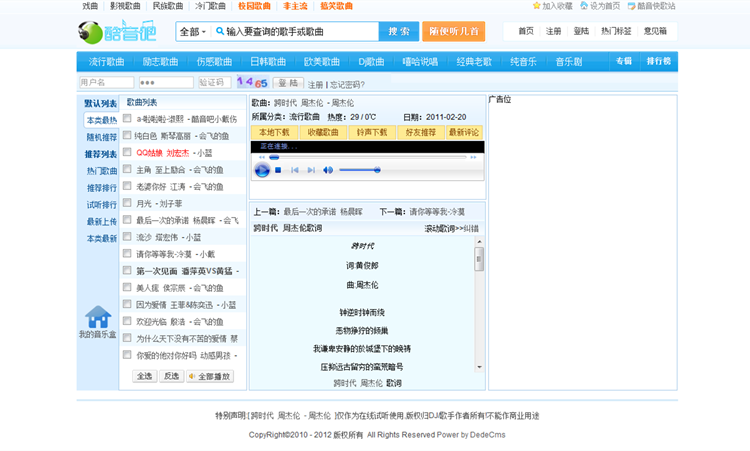Click 全部播放 button with speaker icon

point(210,376)
